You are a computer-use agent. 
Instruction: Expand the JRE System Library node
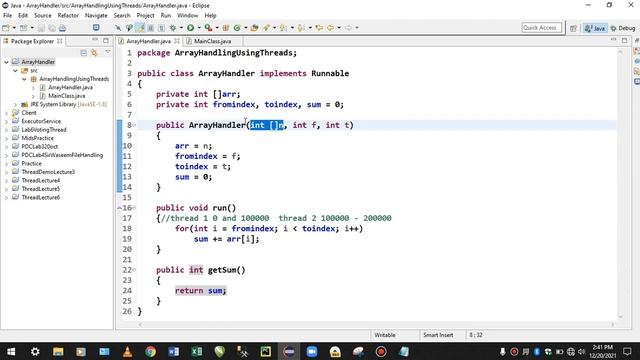pos(15,104)
